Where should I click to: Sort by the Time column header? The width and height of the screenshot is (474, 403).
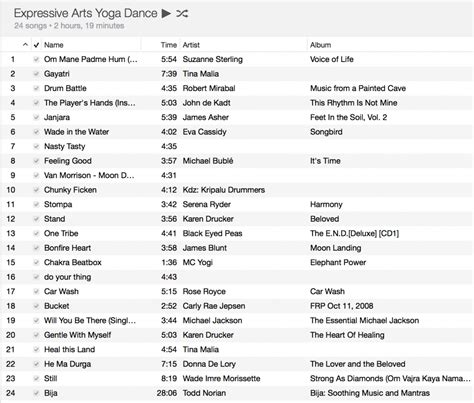coord(169,45)
